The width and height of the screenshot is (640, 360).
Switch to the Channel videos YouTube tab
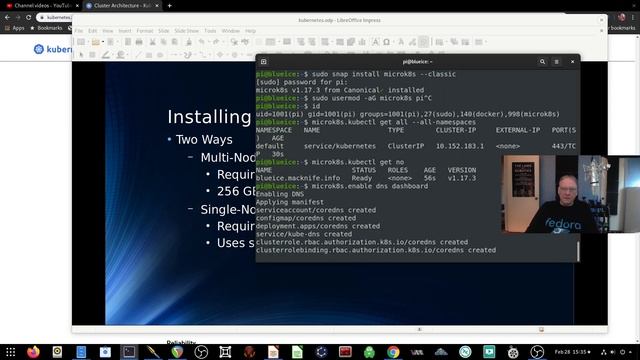point(42,6)
